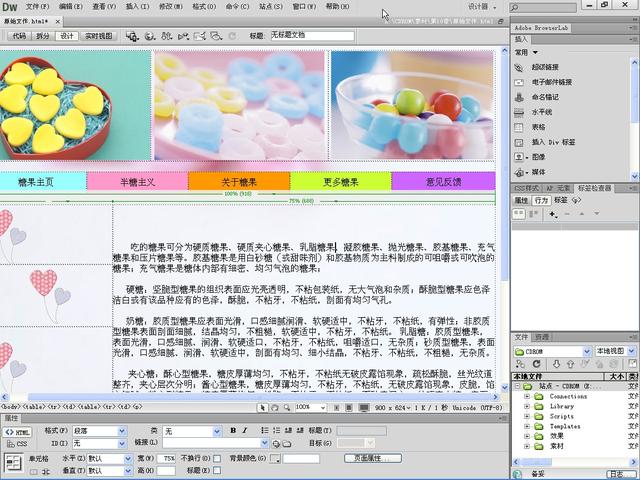Click the add behavior plus icon

point(553,213)
